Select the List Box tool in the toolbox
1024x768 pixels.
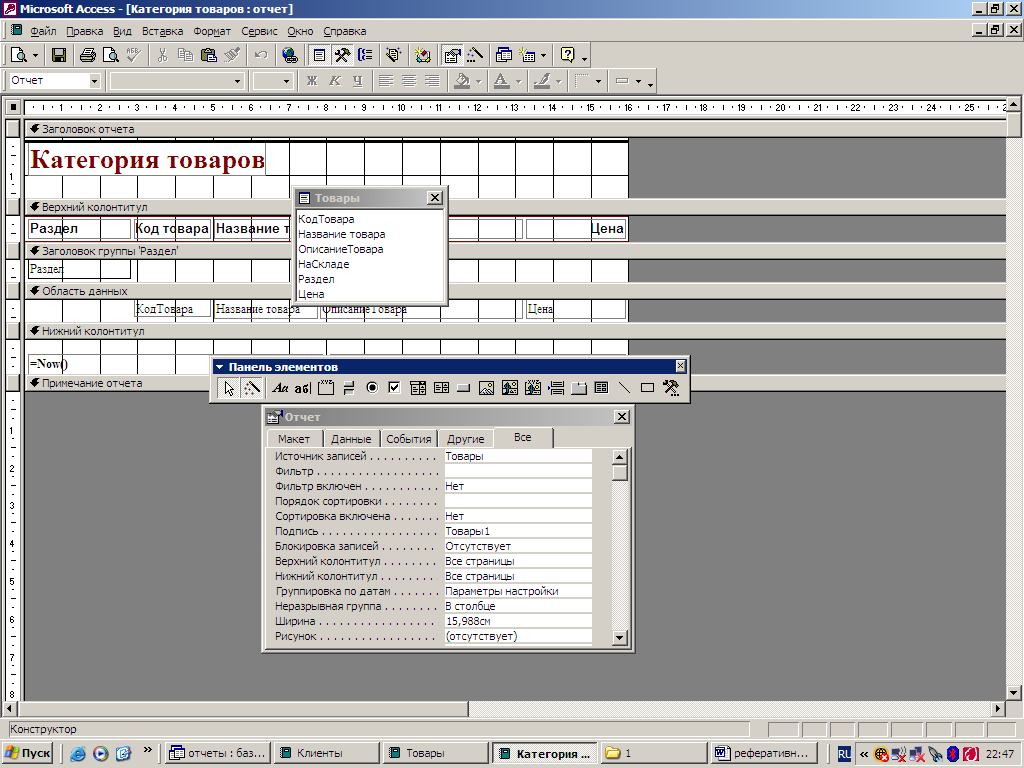pos(441,388)
